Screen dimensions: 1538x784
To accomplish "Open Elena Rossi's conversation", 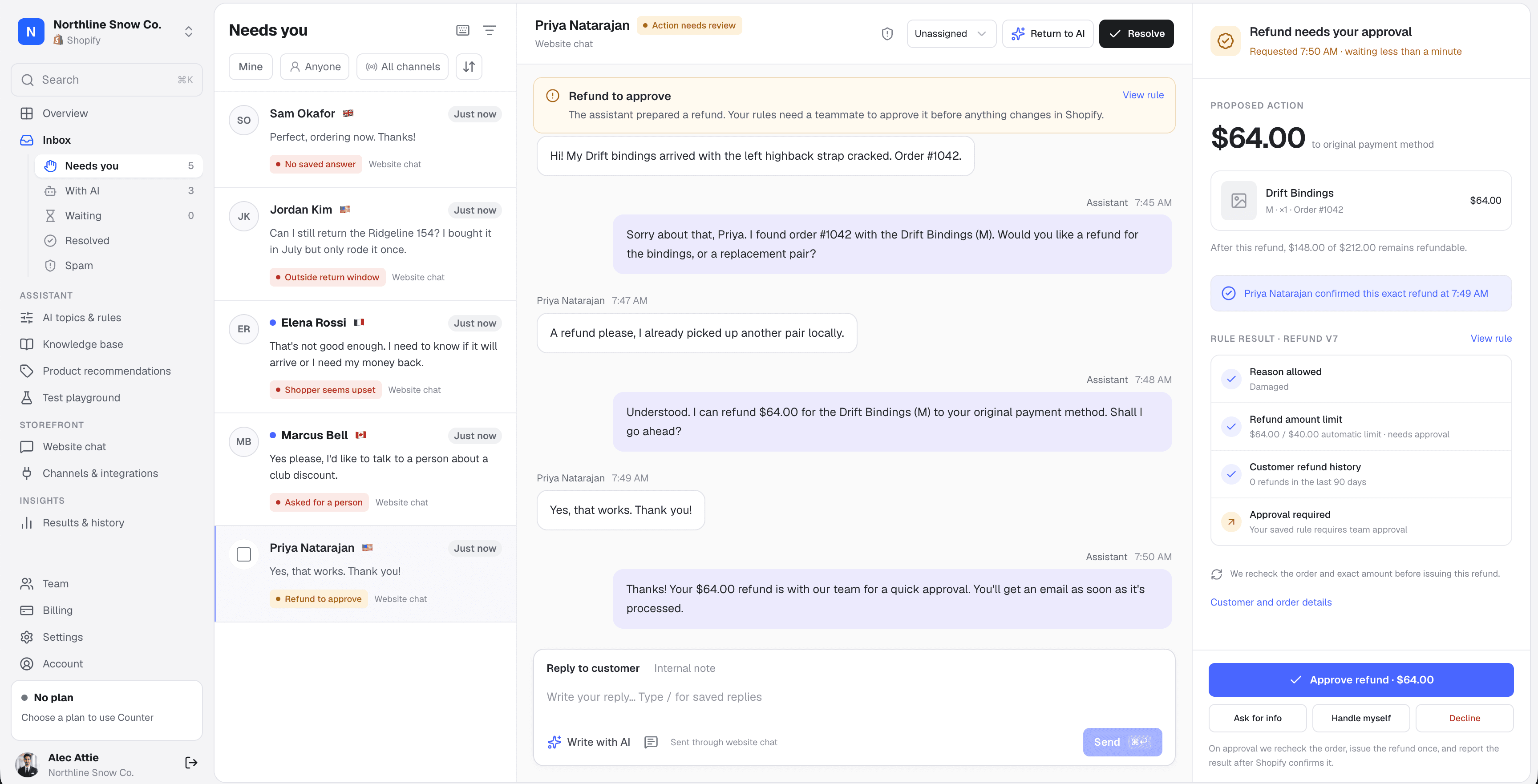I will click(365, 356).
